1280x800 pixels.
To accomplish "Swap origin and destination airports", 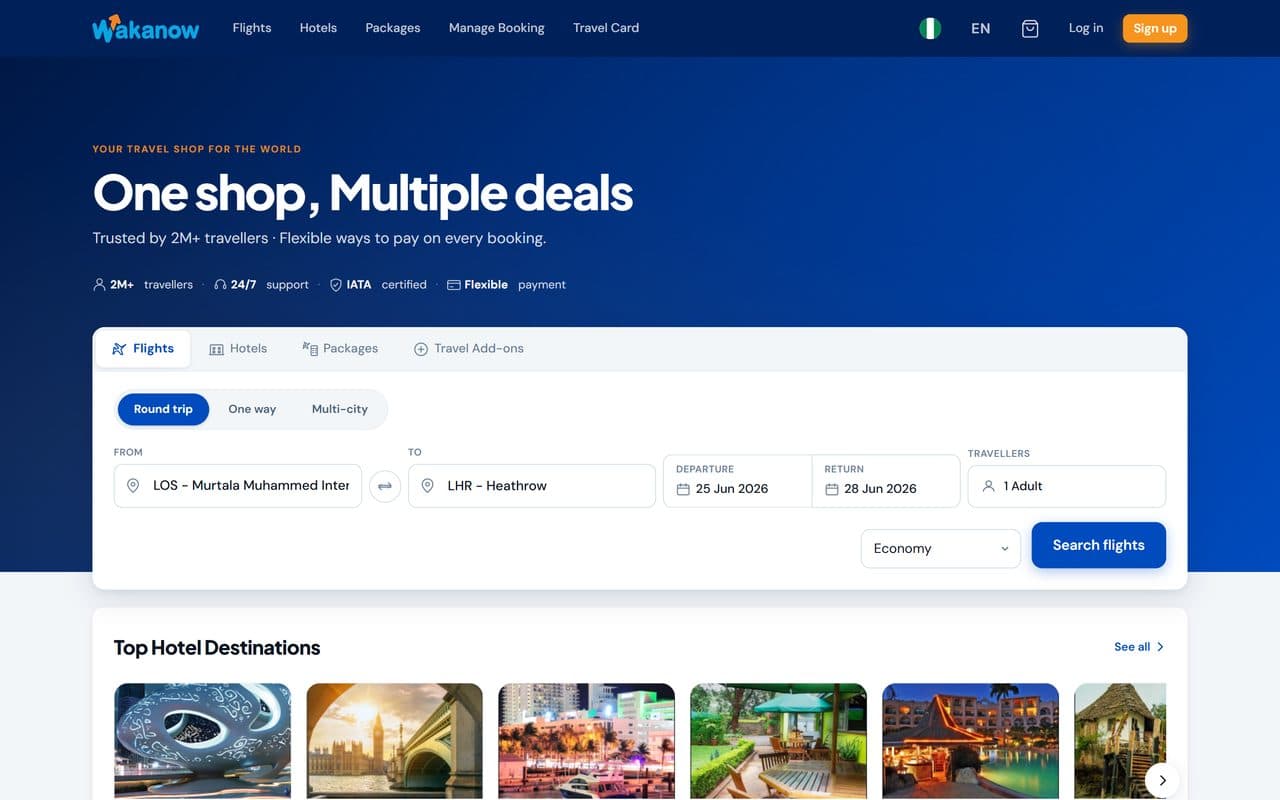I will pyautogui.click(x=385, y=487).
